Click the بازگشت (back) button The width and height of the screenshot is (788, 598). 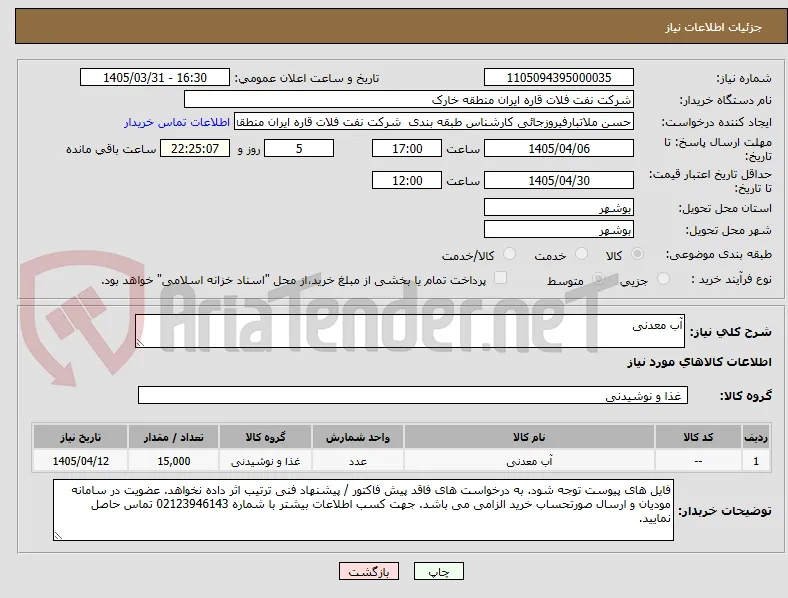(369, 571)
